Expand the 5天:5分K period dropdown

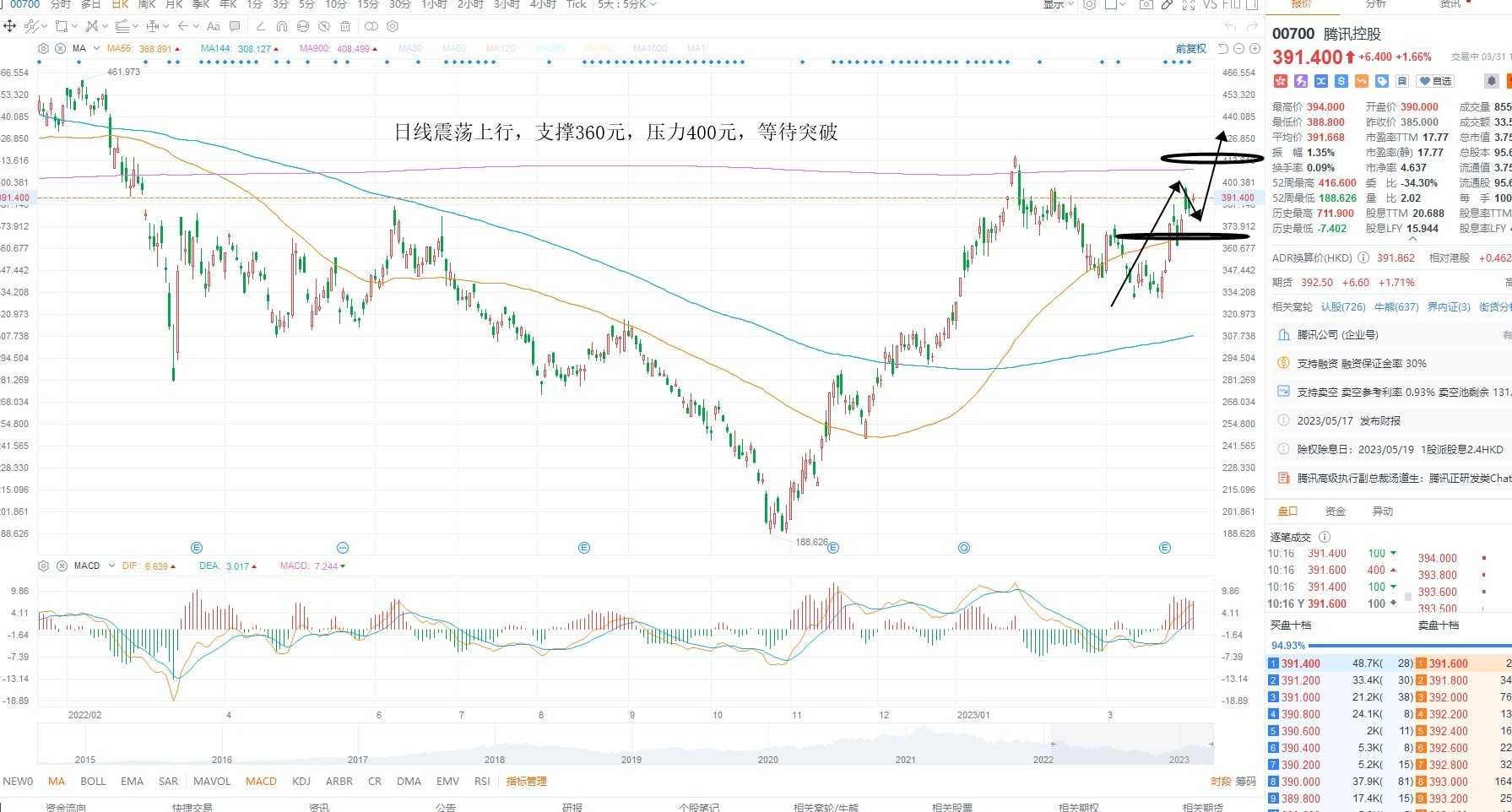[x=626, y=4]
